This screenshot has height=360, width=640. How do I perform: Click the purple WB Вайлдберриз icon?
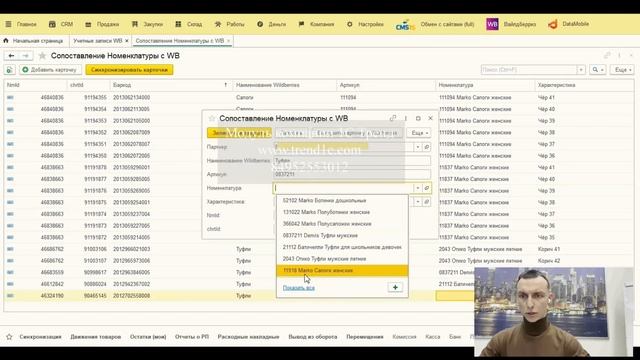click(x=492, y=24)
